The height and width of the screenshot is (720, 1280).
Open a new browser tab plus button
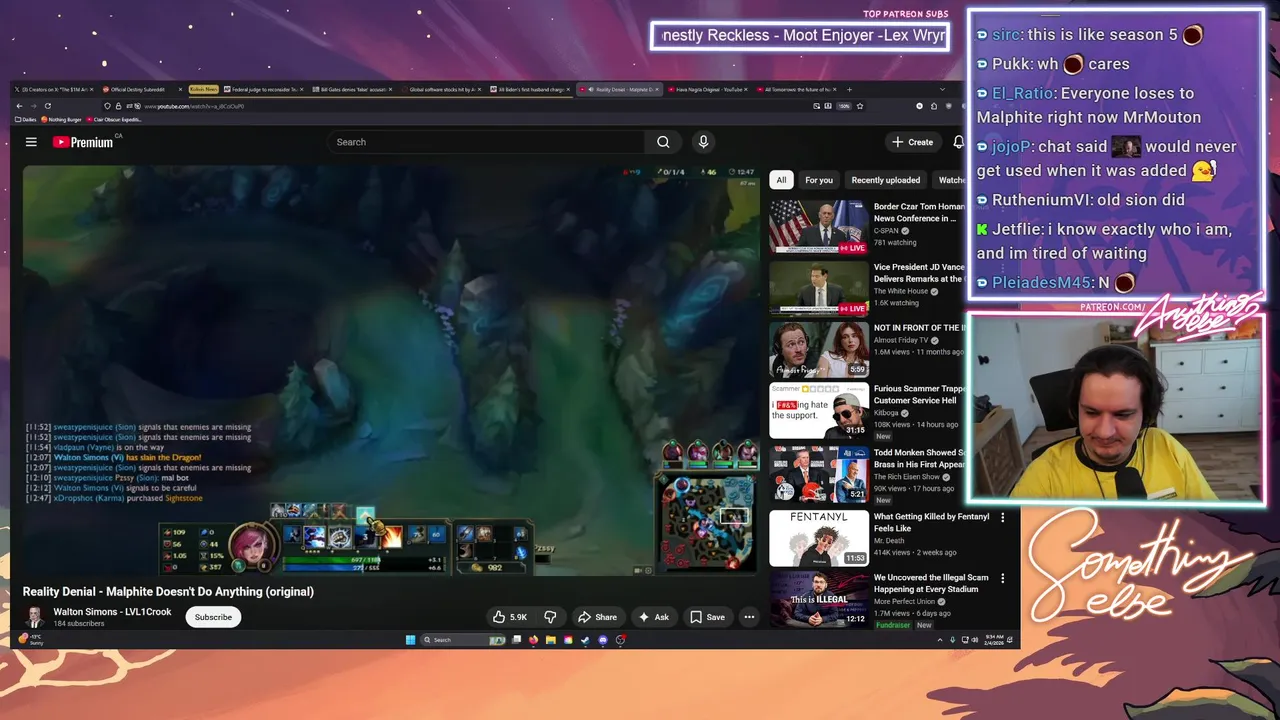click(849, 89)
